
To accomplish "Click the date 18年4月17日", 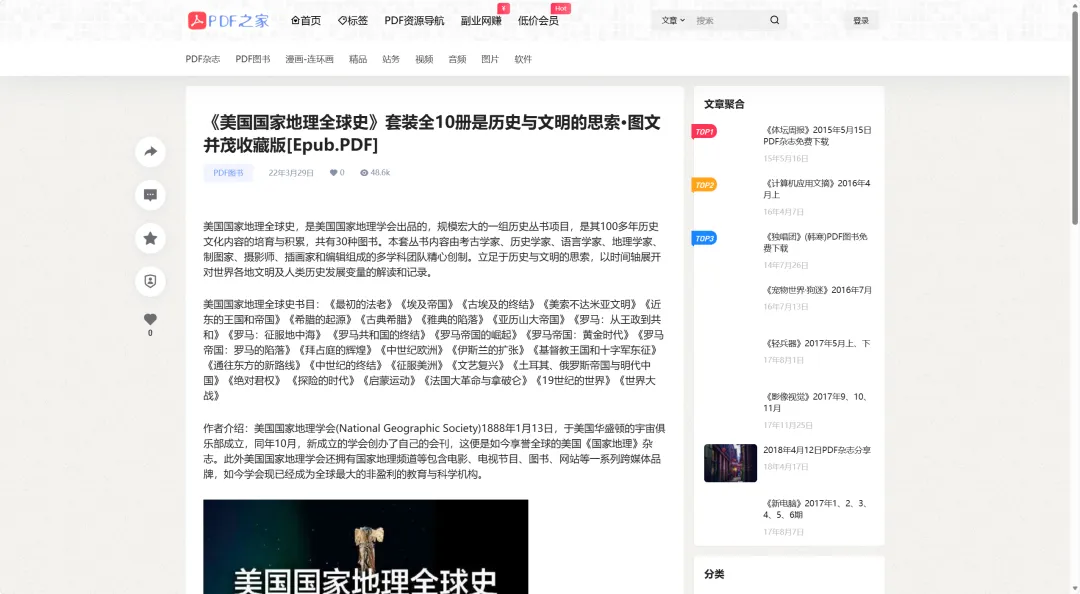I will (x=785, y=467).
